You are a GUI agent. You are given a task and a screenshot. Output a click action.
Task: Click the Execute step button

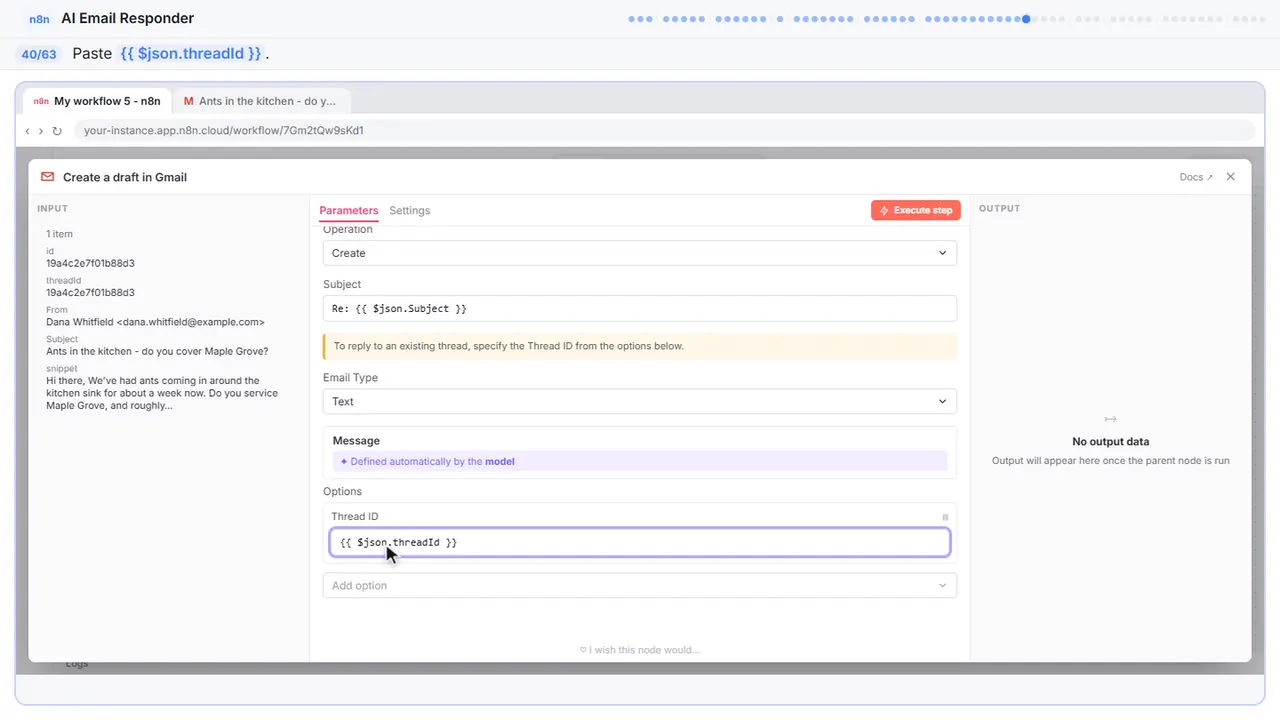(916, 210)
